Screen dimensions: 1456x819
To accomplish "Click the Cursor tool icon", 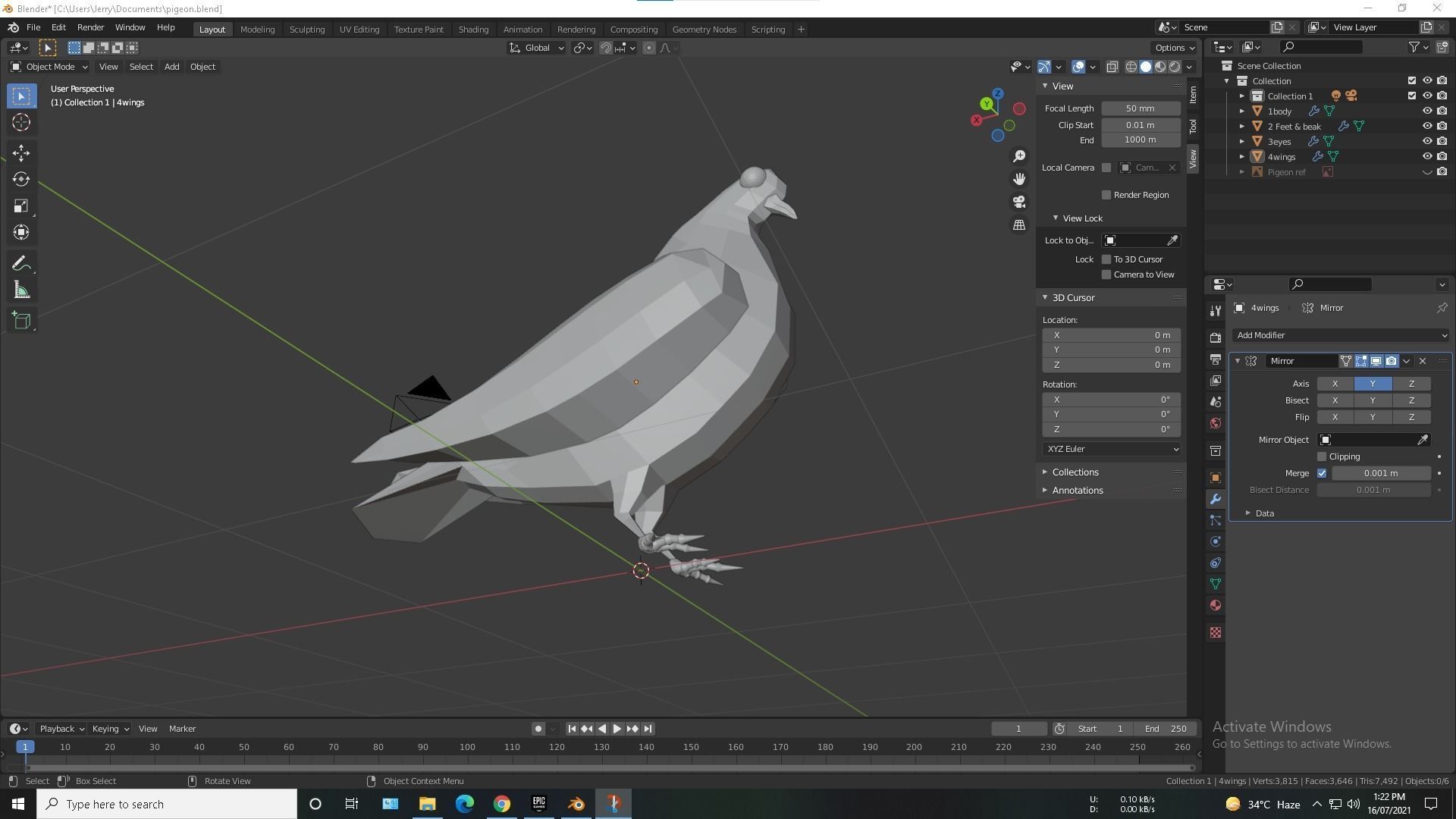I will click(21, 122).
